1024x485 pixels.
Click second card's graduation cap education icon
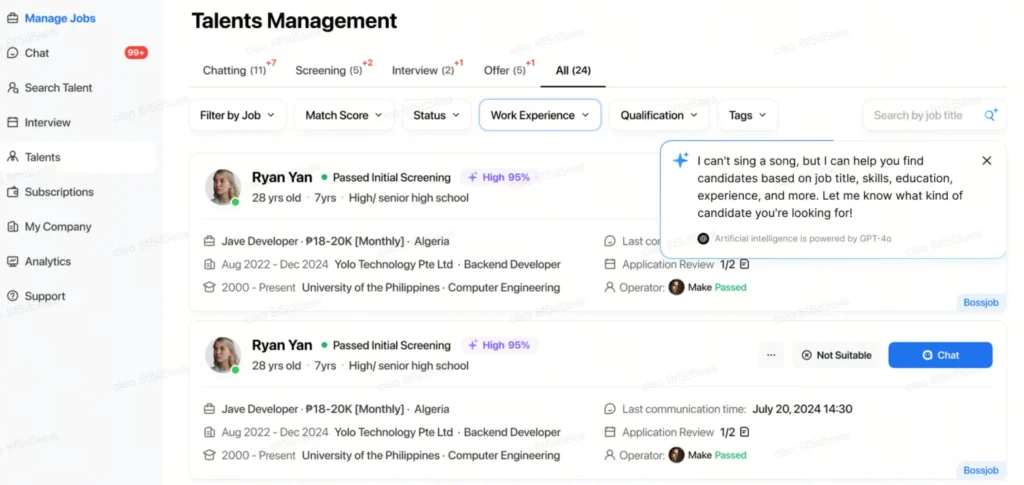(x=209, y=455)
